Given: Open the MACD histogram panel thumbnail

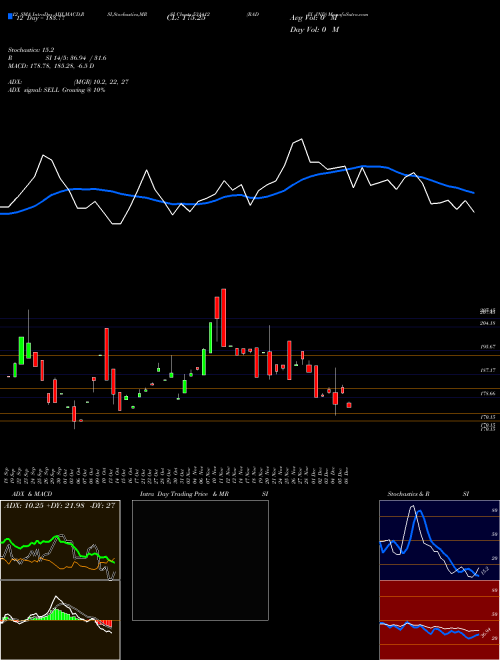Looking at the screenshot, I should click(x=60, y=620).
